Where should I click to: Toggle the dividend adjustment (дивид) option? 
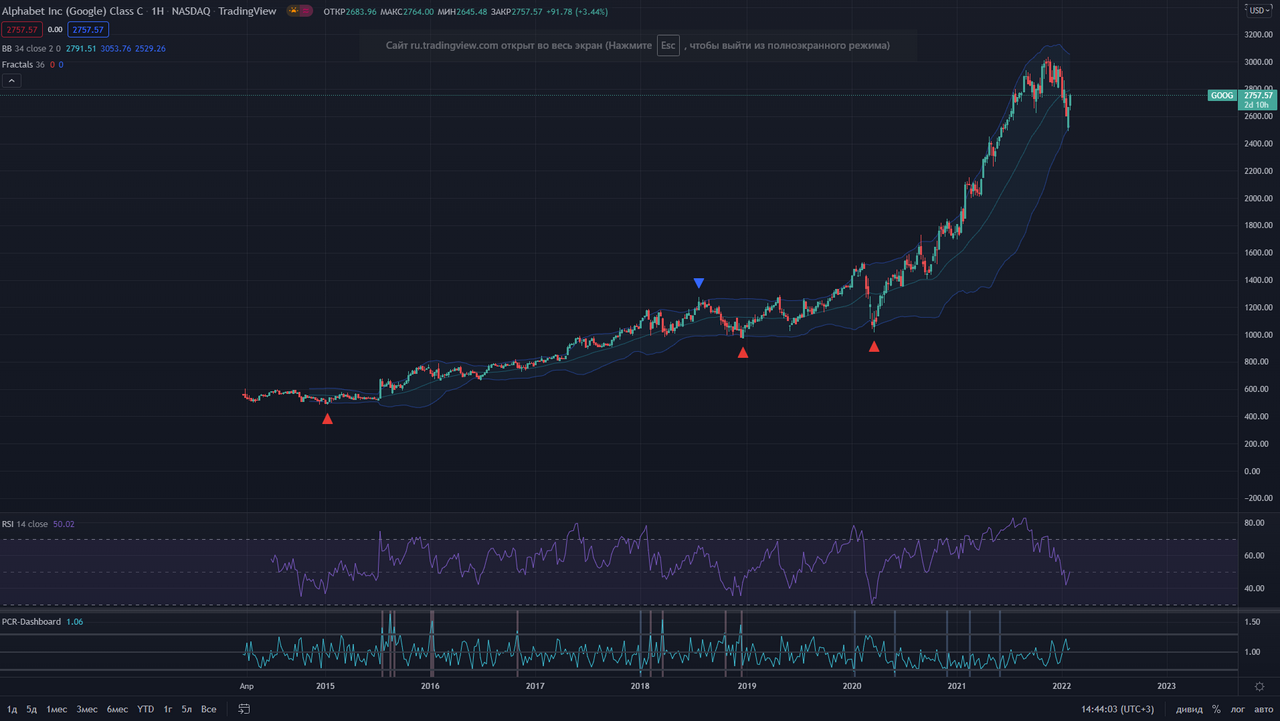click(1189, 709)
